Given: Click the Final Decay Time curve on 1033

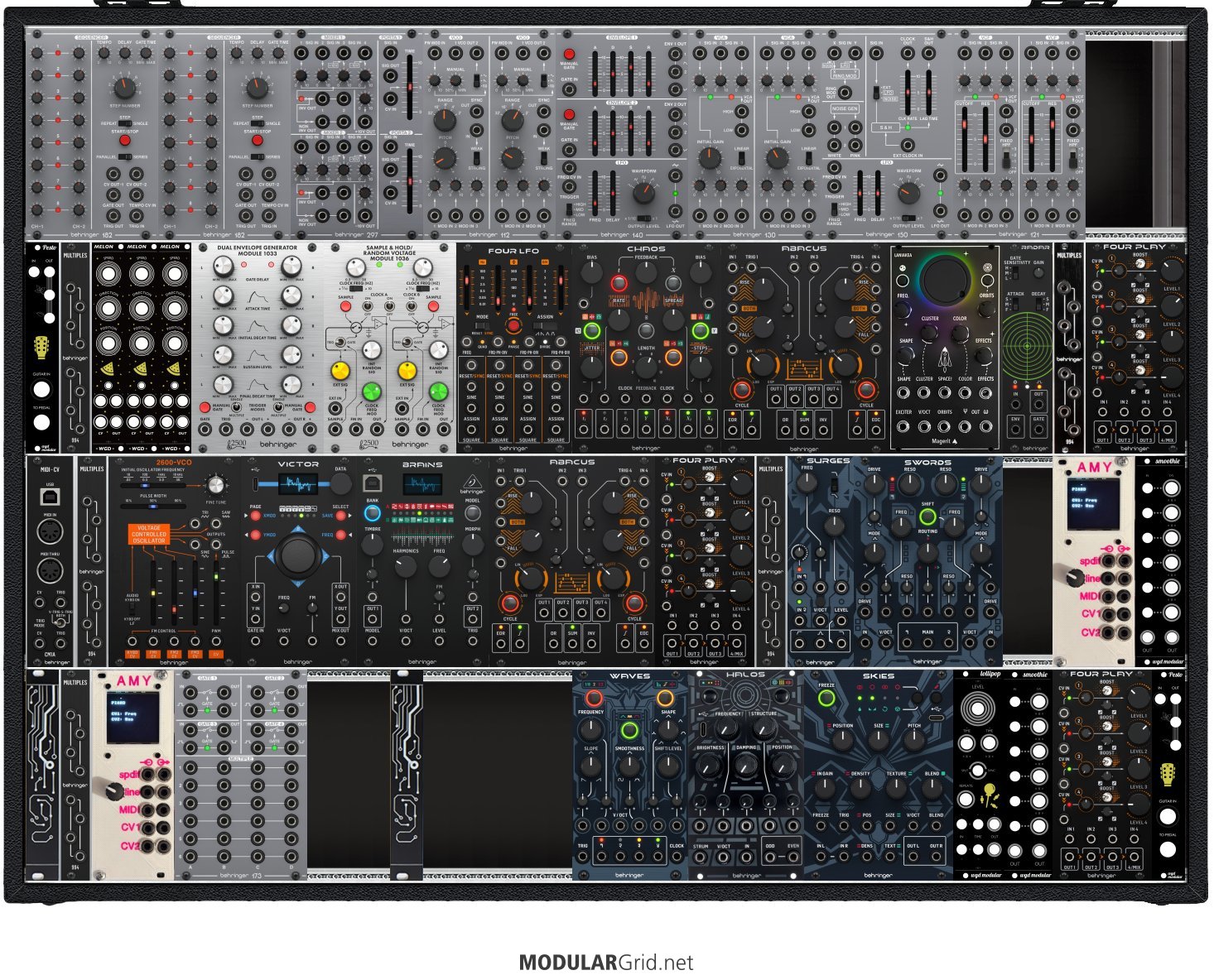Looking at the screenshot, I should [257, 384].
